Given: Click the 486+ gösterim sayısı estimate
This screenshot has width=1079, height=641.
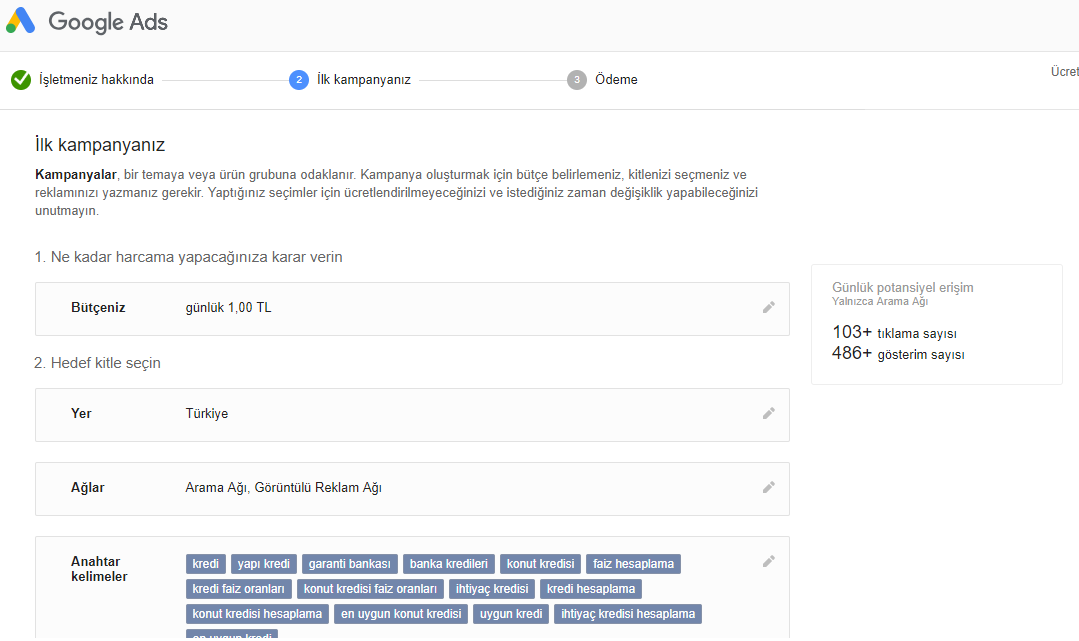Looking at the screenshot, I should pyautogui.click(x=898, y=354).
